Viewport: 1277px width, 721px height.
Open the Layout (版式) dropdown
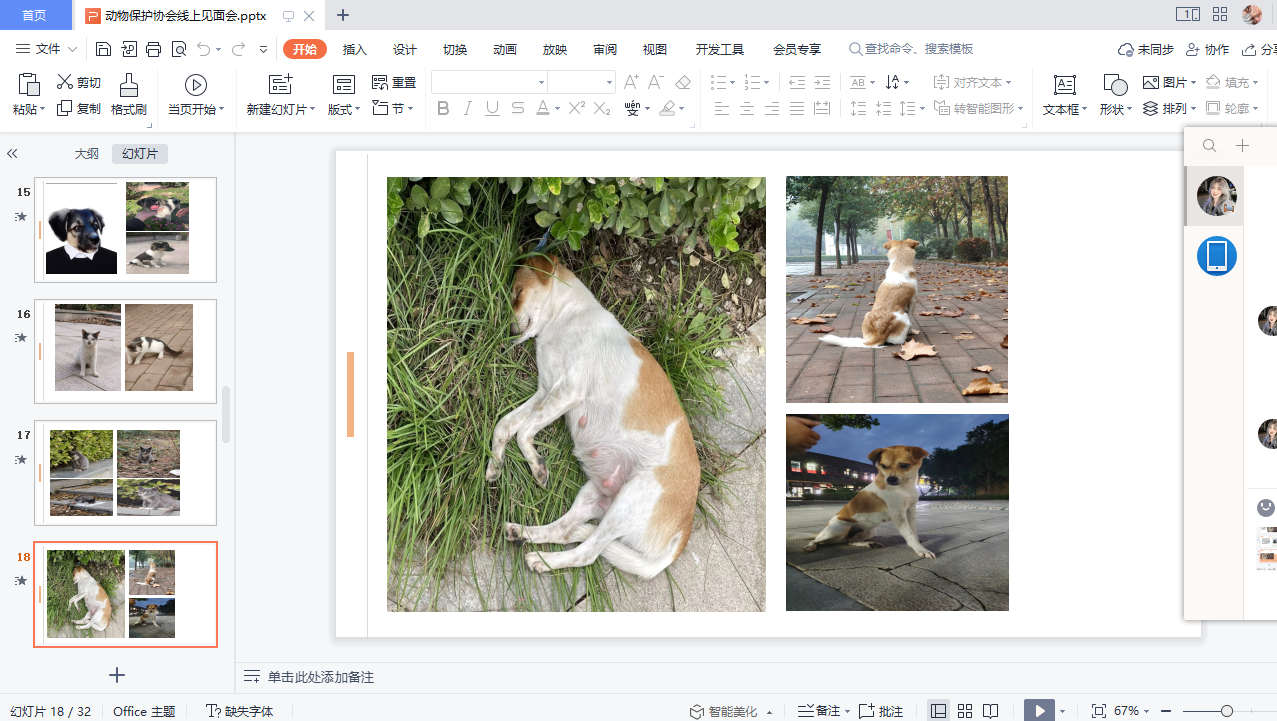pos(344,109)
